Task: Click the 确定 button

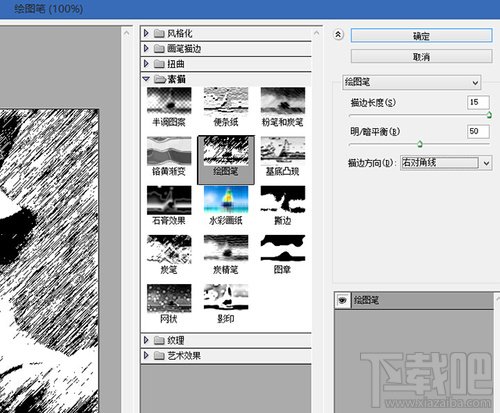Action: pos(421,36)
